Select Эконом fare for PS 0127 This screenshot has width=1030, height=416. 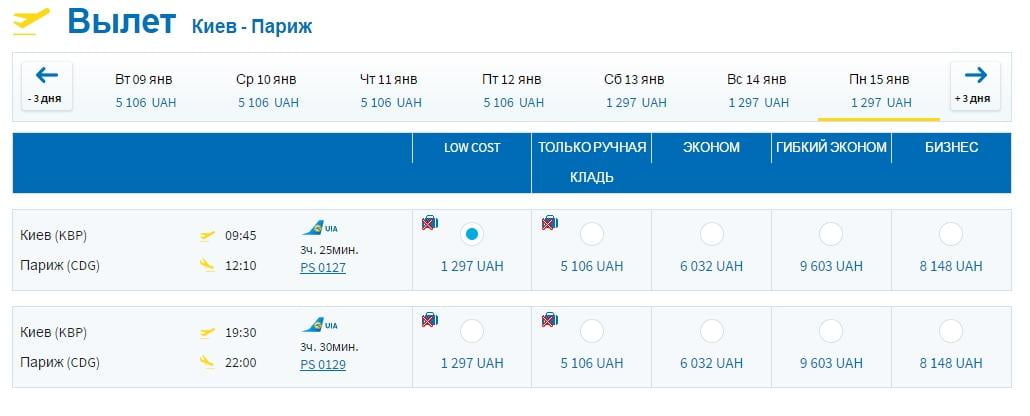711,234
